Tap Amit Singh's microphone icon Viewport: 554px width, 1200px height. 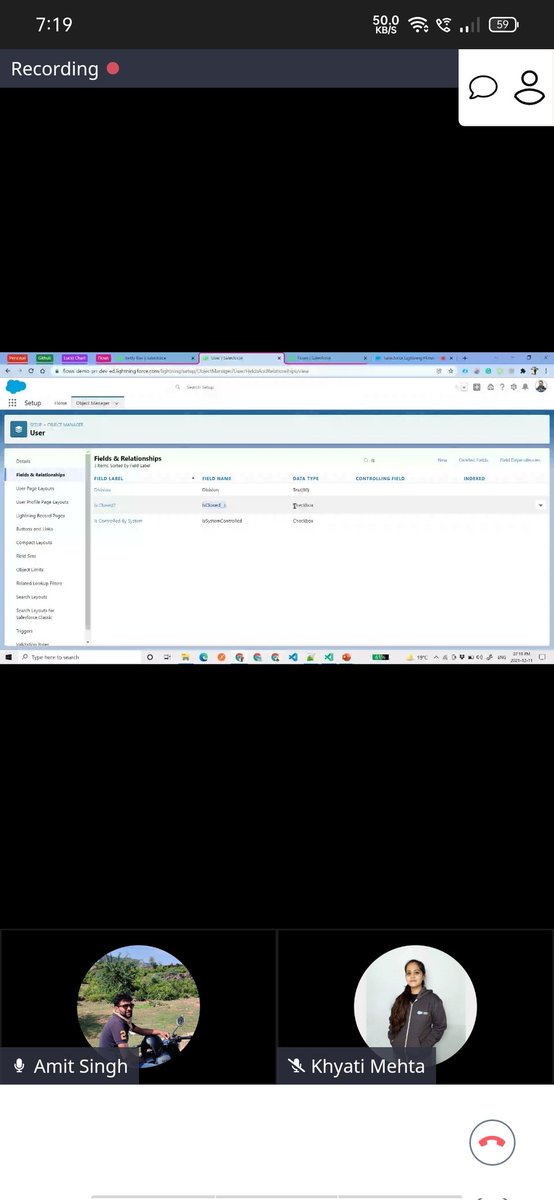(x=18, y=1066)
